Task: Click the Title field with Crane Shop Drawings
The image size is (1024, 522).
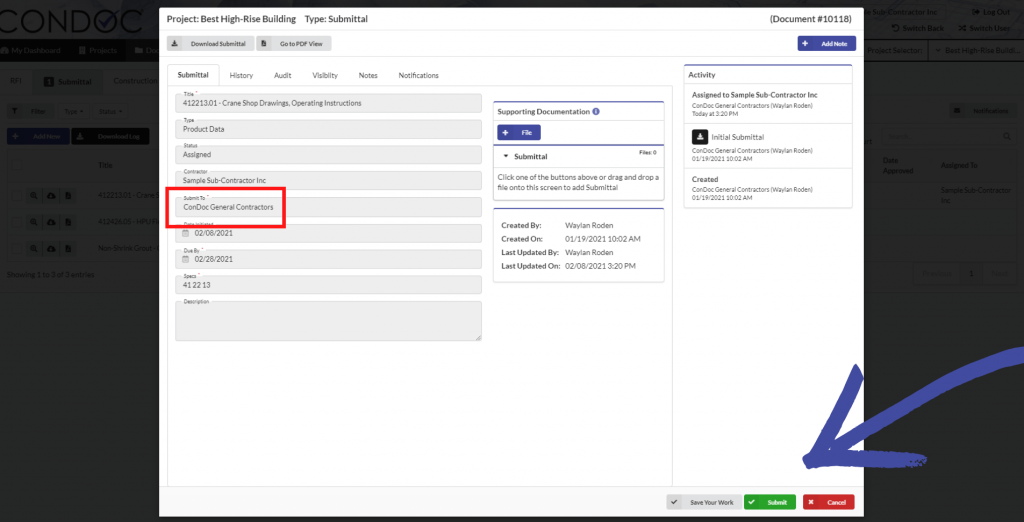Action: click(x=328, y=103)
